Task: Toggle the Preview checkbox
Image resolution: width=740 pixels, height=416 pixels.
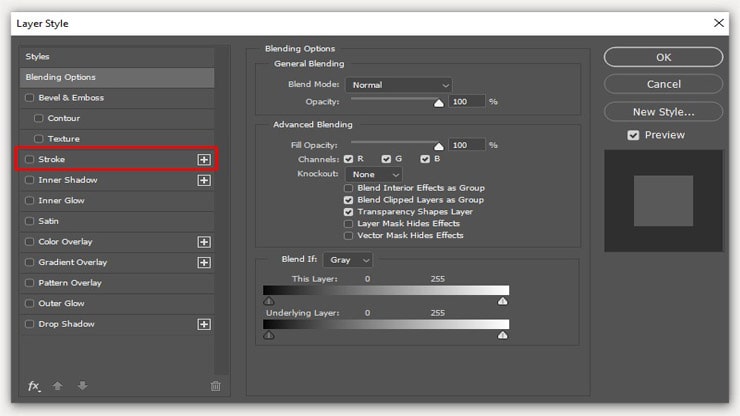Action: 633,135
